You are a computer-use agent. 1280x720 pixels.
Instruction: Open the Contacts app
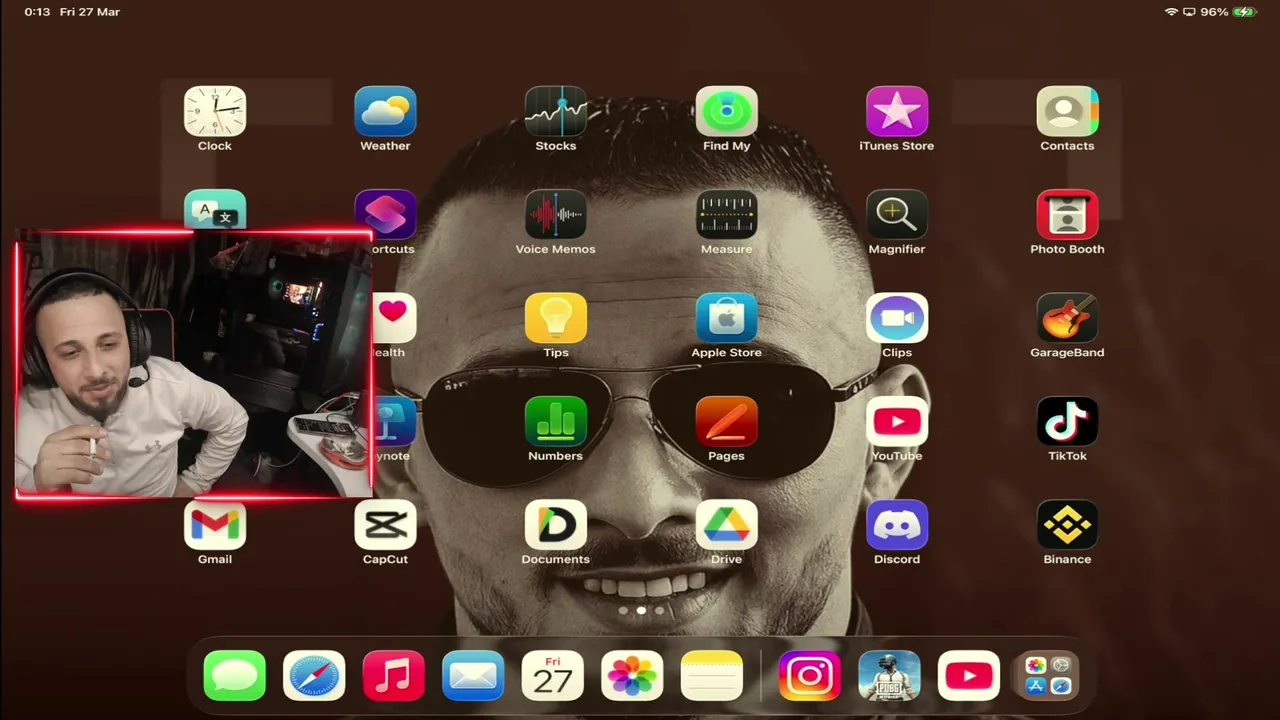click(x=1067, y=111)
